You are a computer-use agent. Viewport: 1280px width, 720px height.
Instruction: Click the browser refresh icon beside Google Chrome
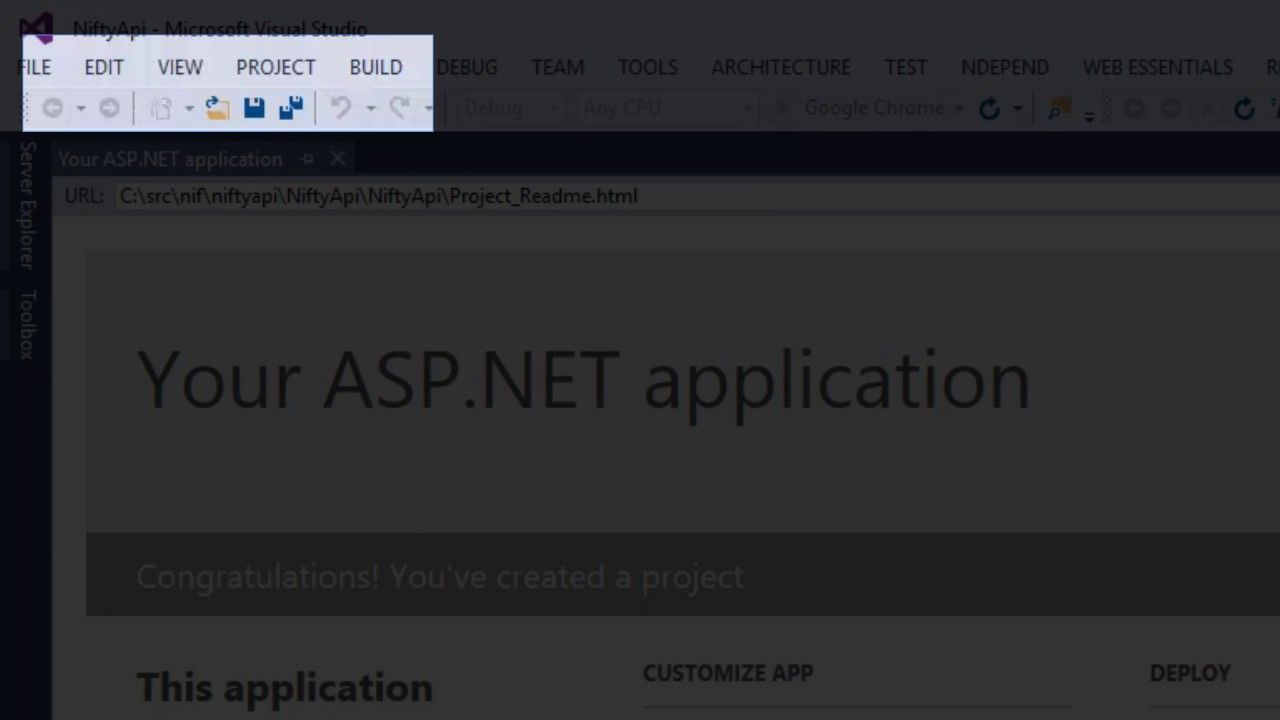pos(989,108)
